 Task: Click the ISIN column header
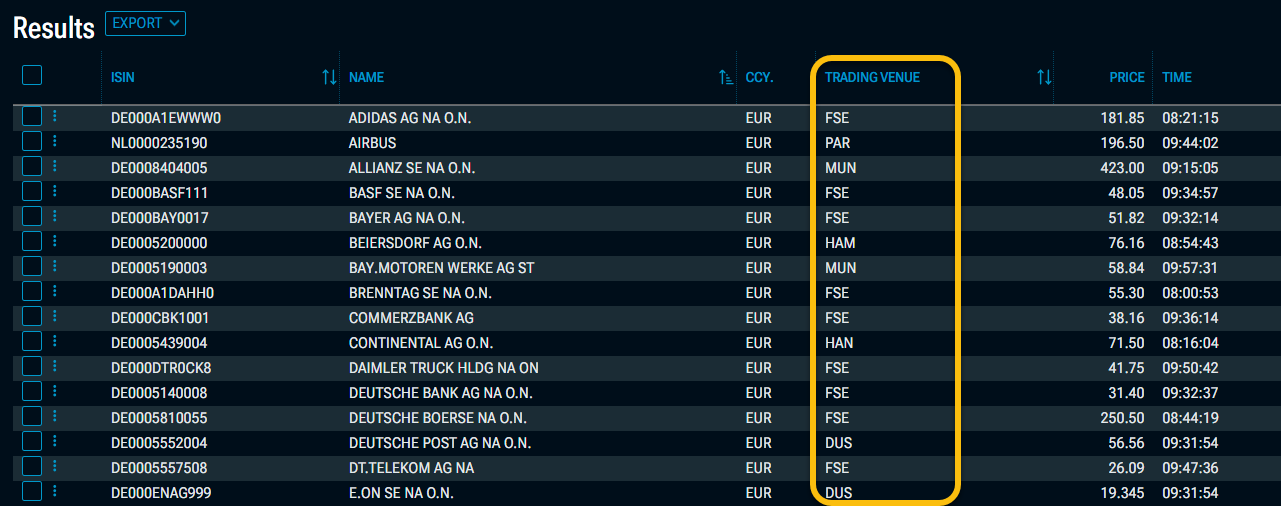(122, 77)
